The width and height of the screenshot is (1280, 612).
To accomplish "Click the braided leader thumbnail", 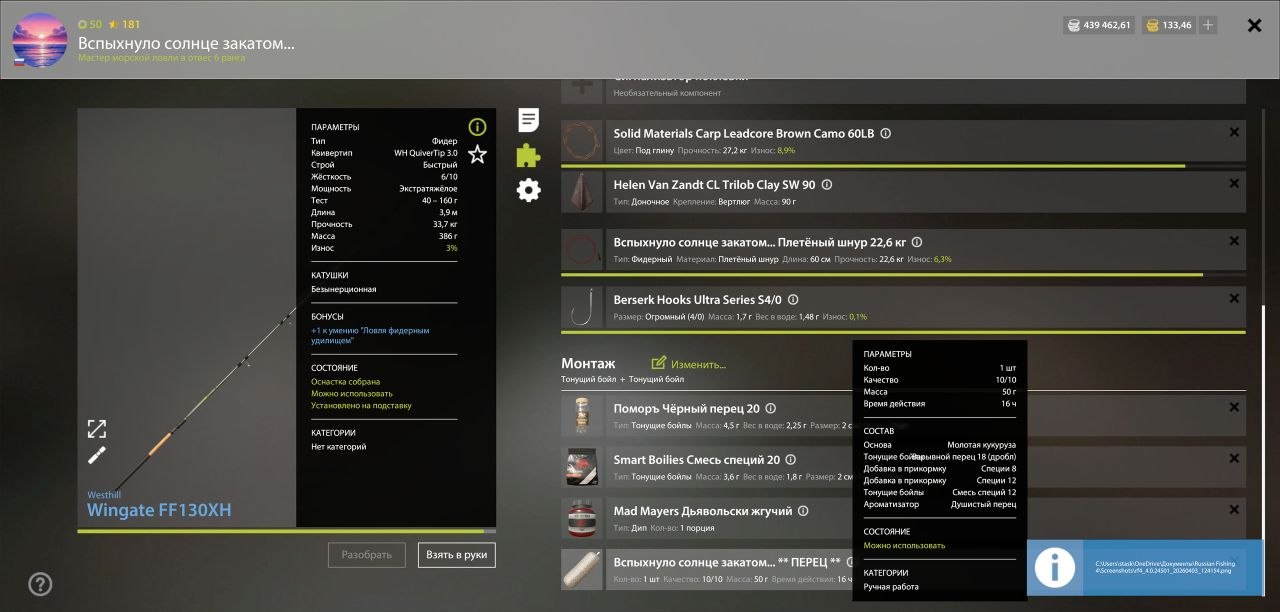I will 582,249.
